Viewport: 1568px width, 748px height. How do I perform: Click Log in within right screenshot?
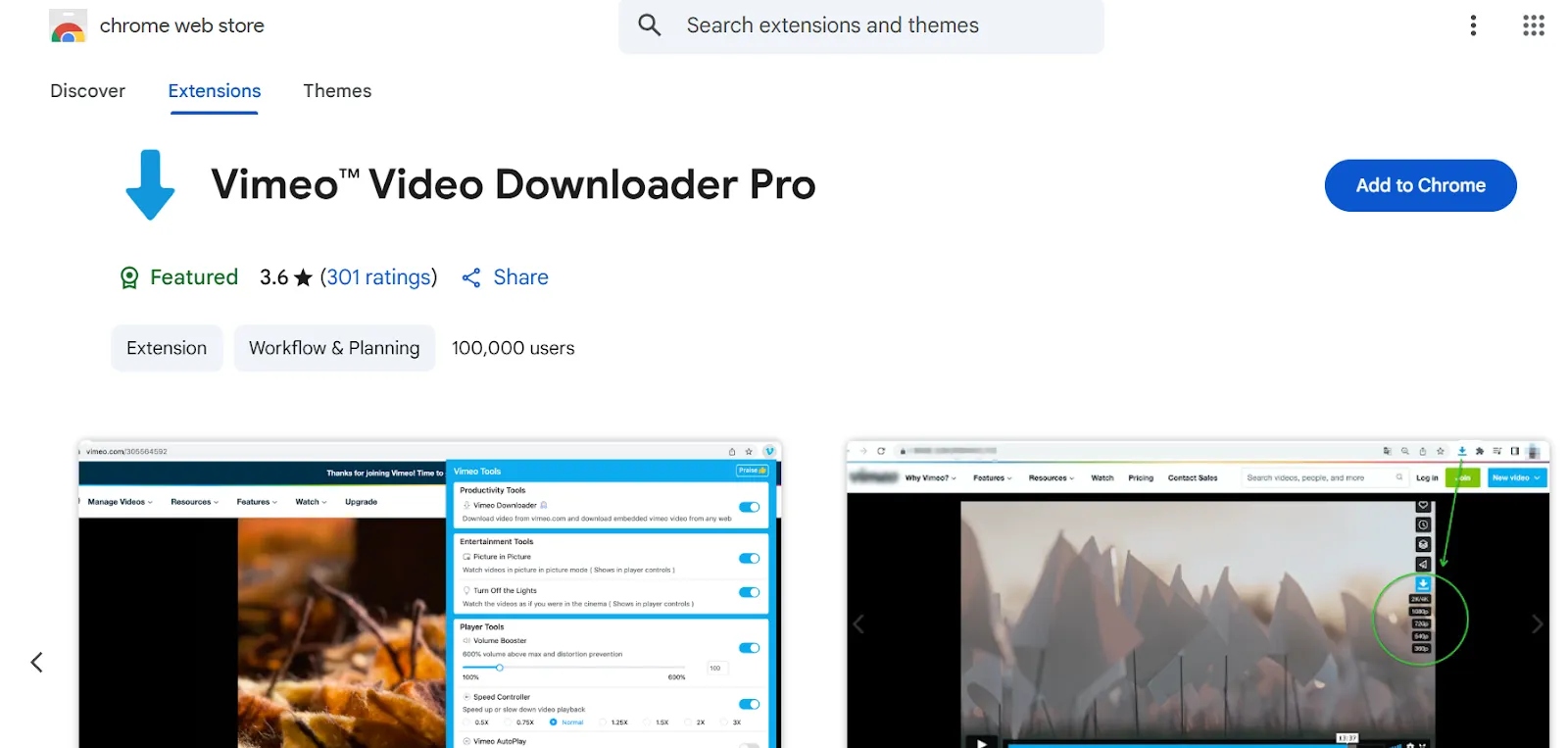(1427, 478)
